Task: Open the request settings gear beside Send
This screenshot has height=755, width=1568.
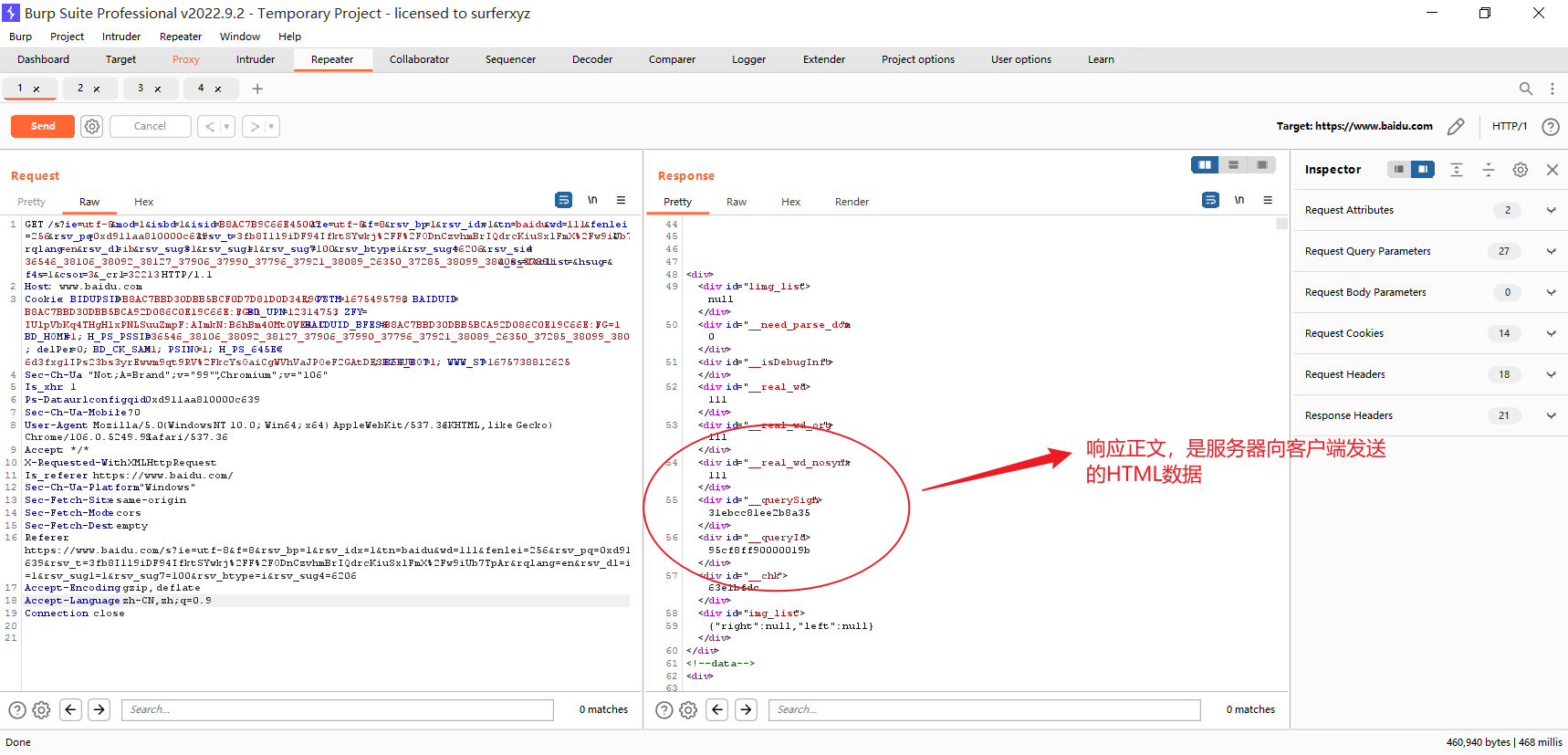Action: 92,126
